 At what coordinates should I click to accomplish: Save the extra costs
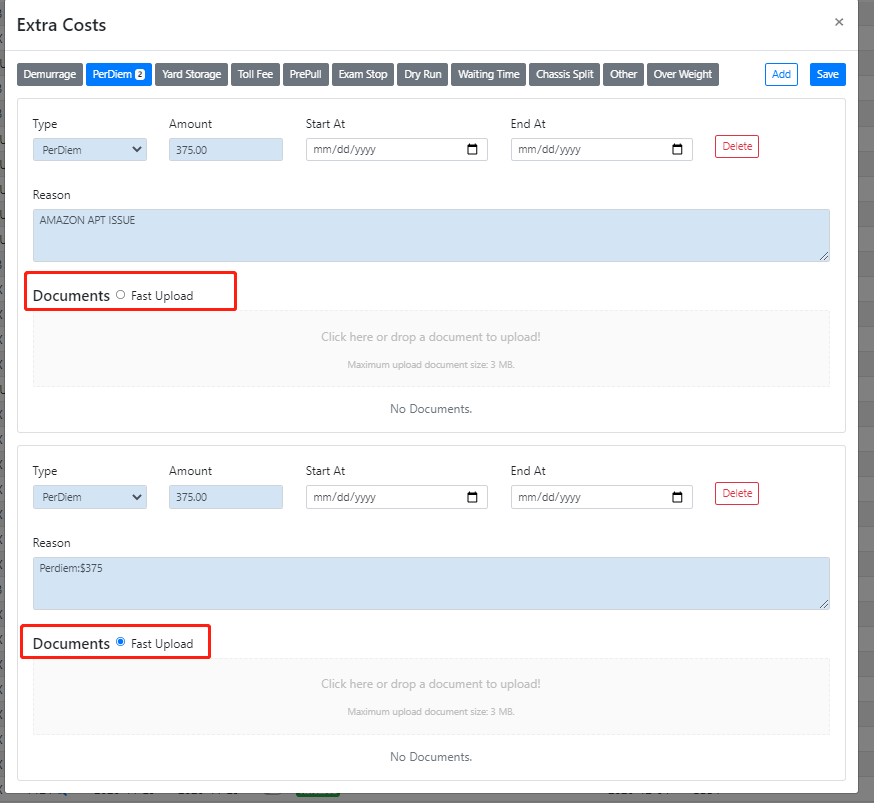827,74
